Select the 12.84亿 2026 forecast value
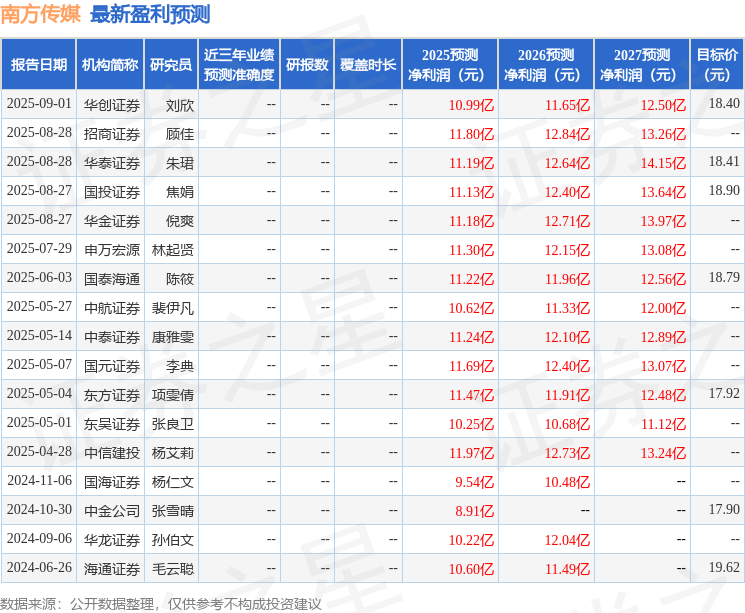This screenshot has height=613, width=745. pos(567,134)
